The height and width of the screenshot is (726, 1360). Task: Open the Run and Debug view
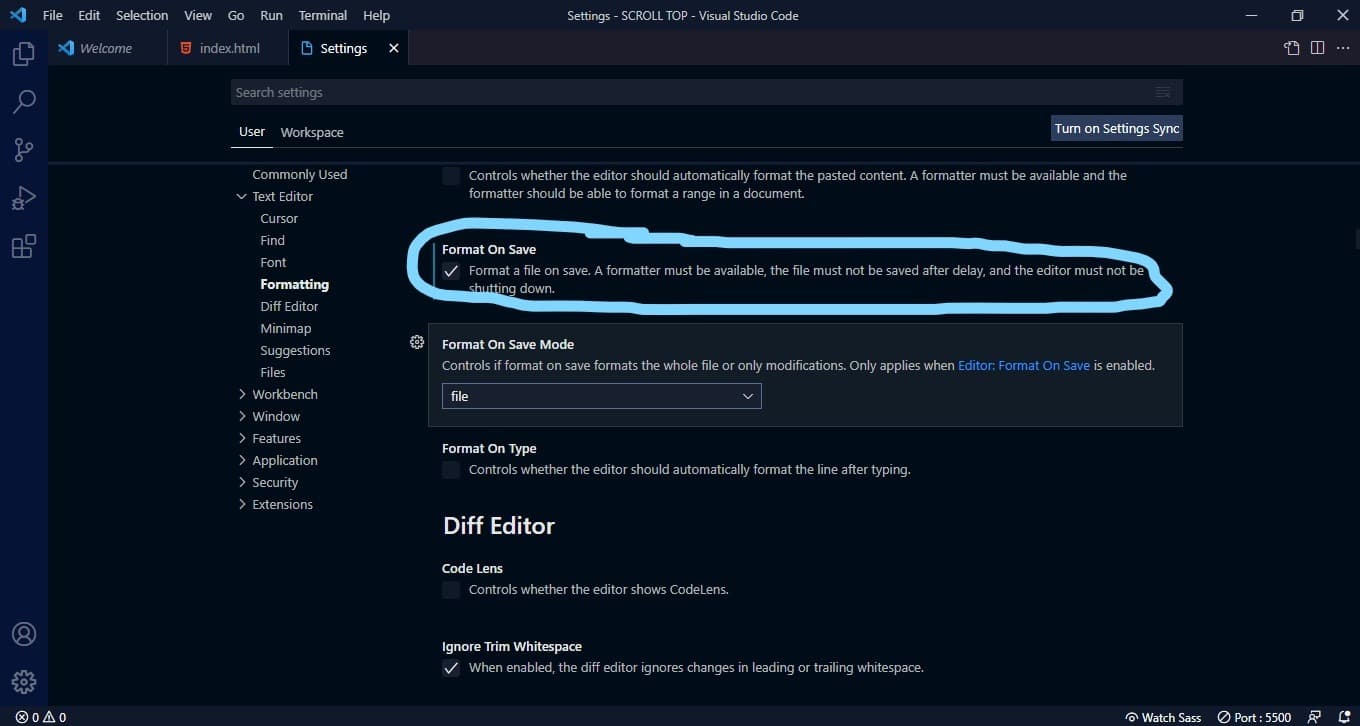22,197
